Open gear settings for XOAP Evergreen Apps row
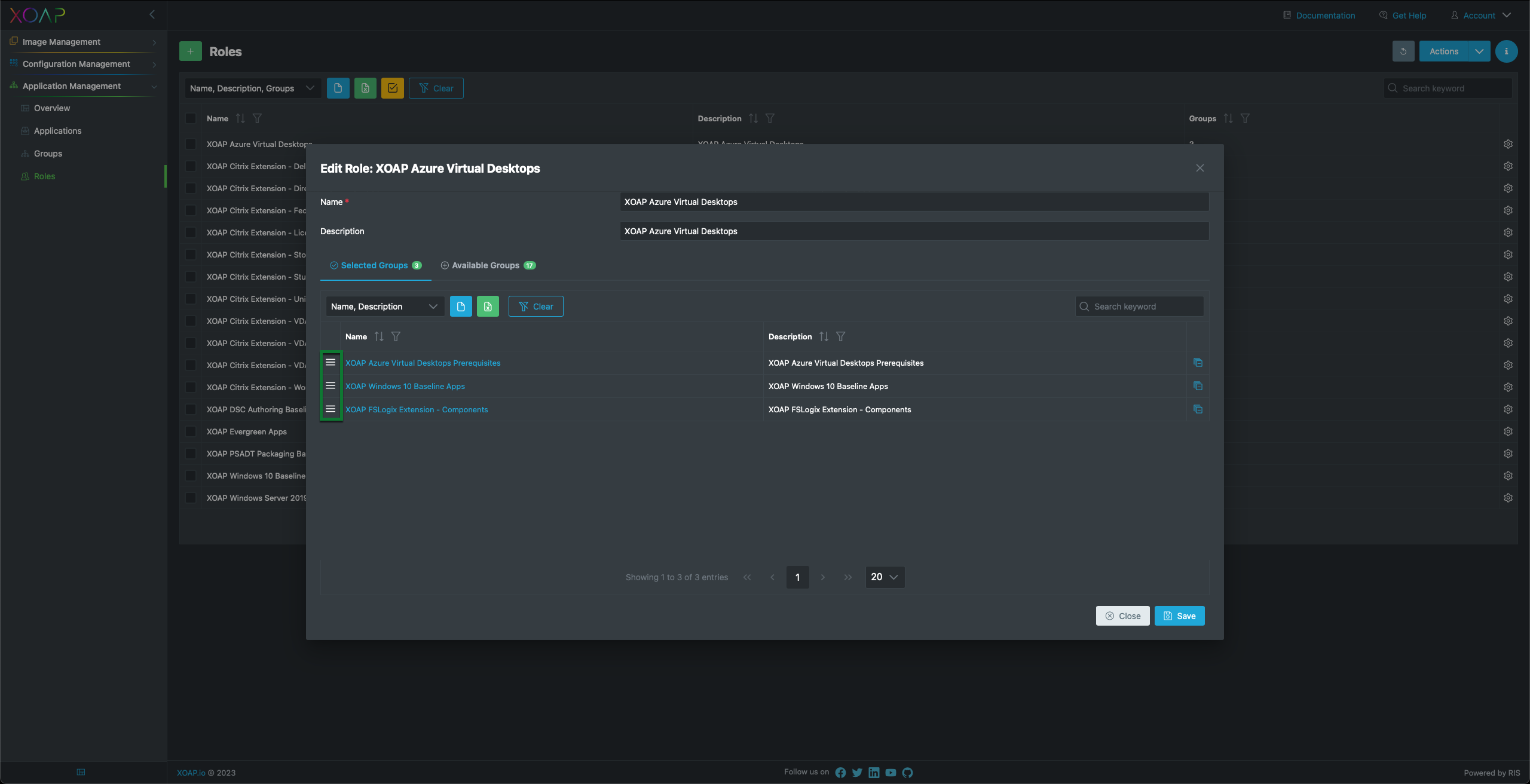The height and width of the screenshot is (784, 1530). 1508,431
